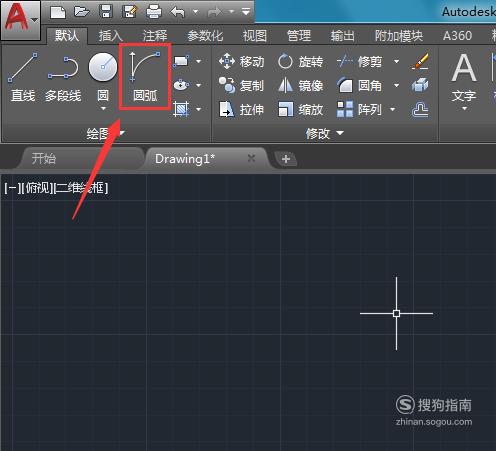Screen dimensions: 496x451
Task: Click the Save As icon
Action: [129, 12]
